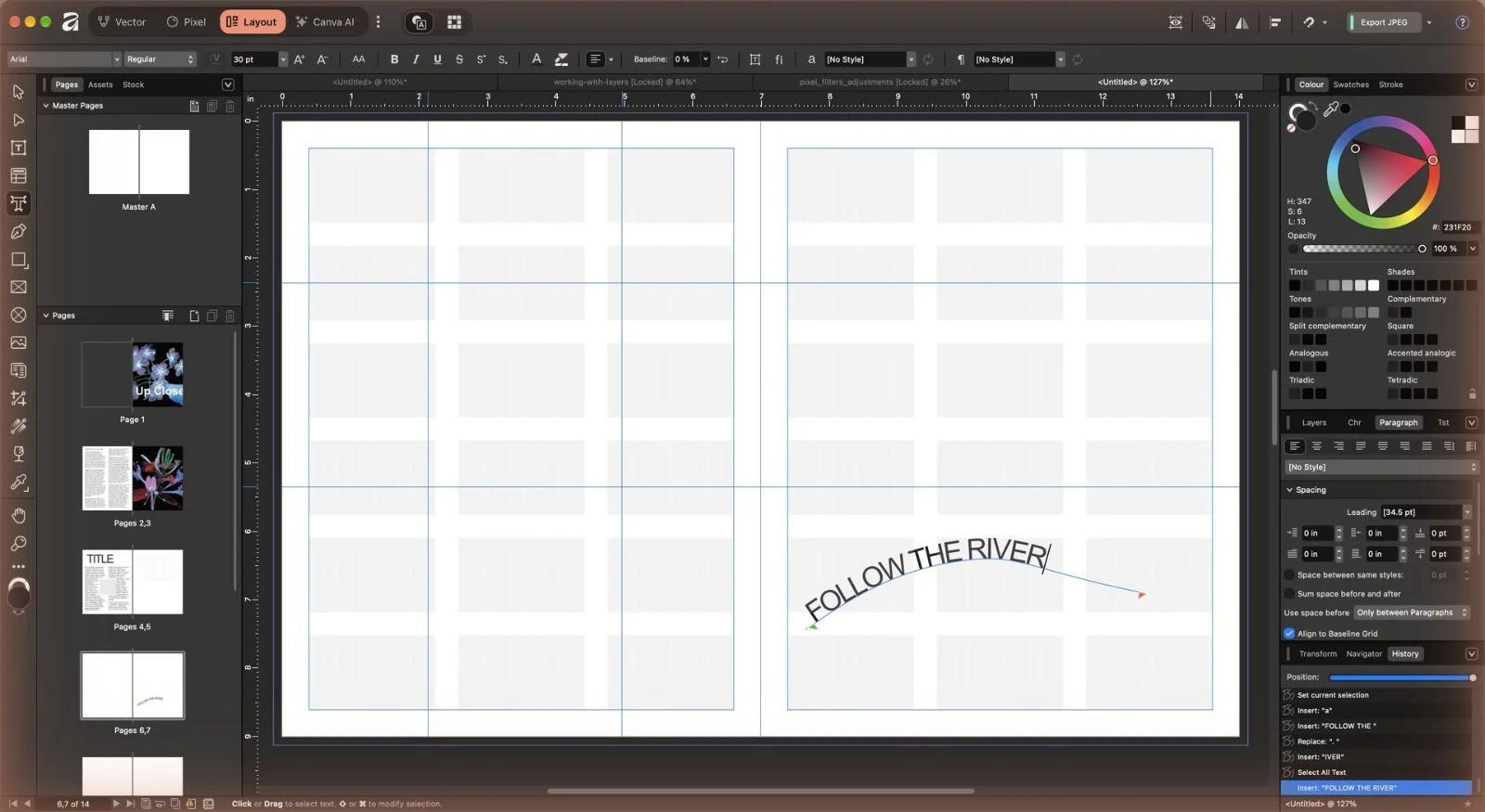The height and width of the screenshot is (812, 1485).
Task: Switch to the Swatches tab
Action: (1350, 84)
